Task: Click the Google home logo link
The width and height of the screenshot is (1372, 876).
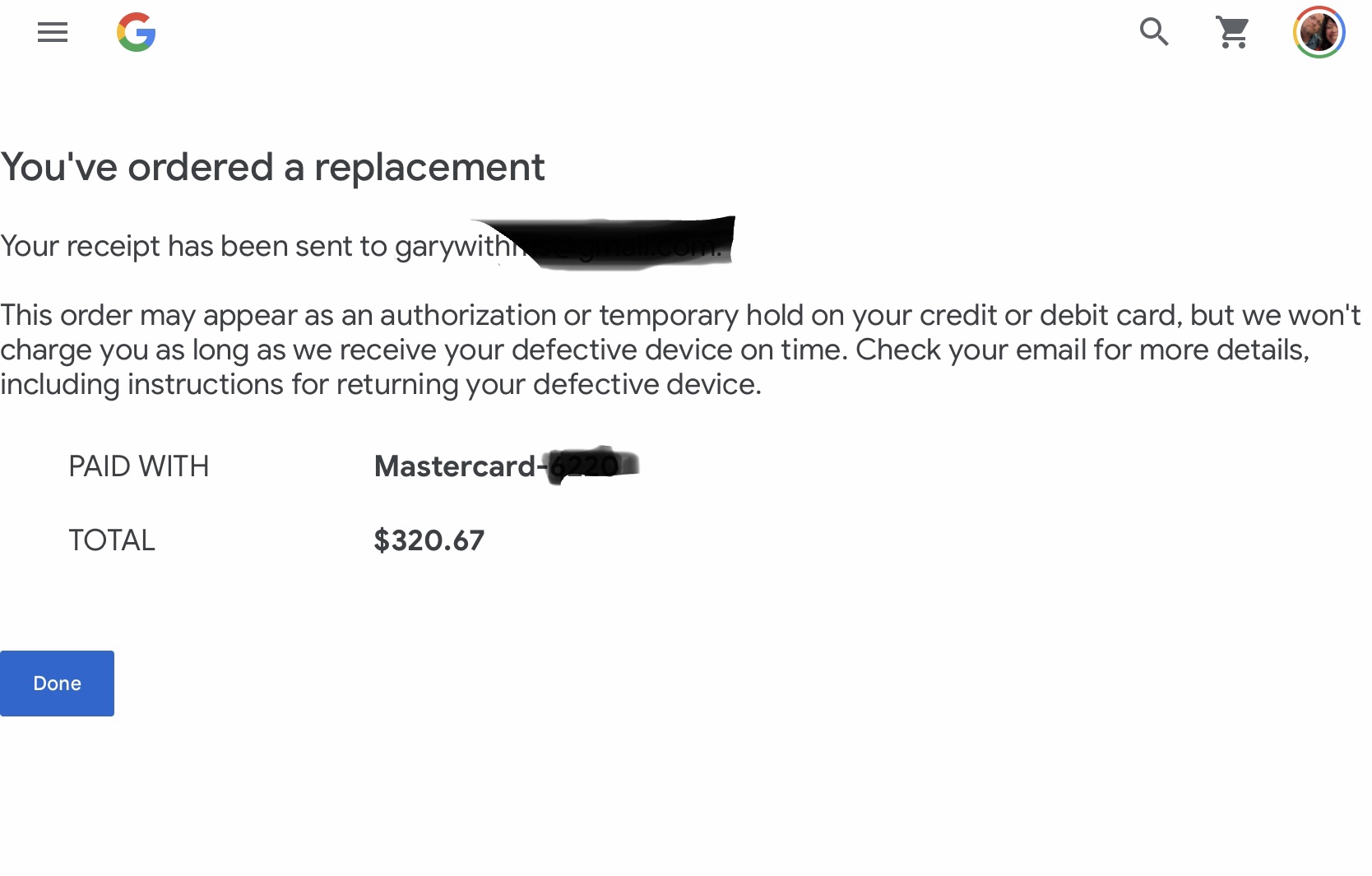Action: (x=137, y=32)
